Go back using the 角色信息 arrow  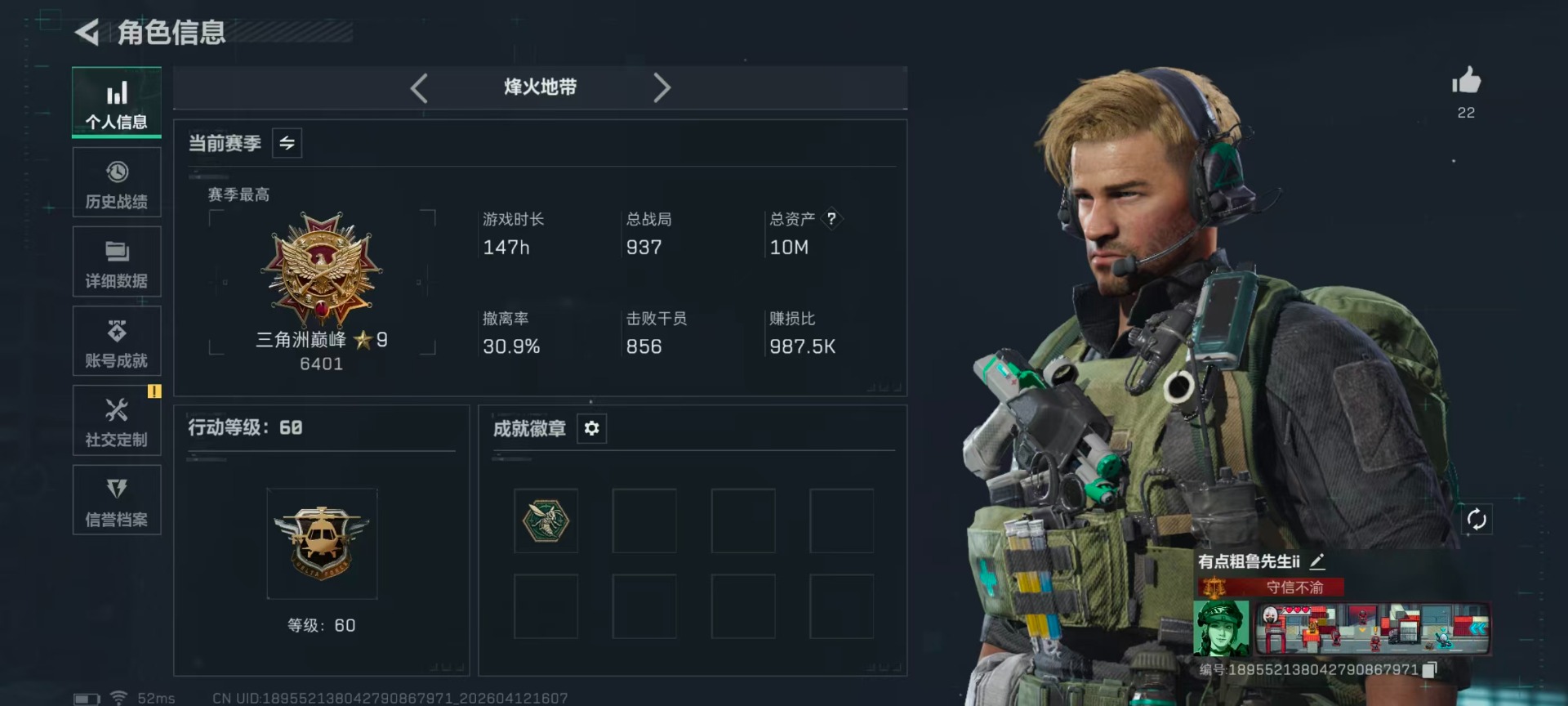point(87,33)
